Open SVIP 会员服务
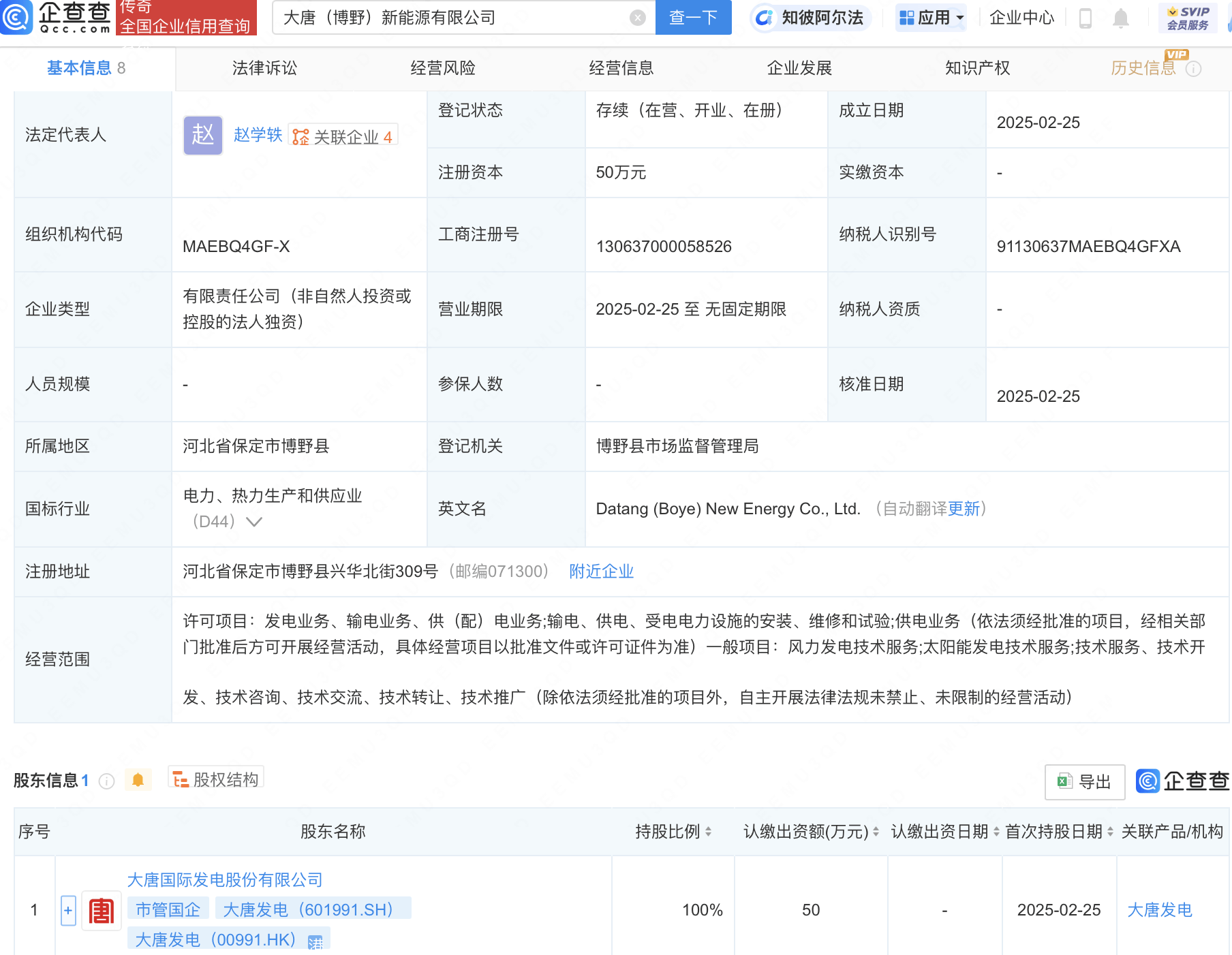This screenshot has height=955, width=1232. tap(1188, 18)
